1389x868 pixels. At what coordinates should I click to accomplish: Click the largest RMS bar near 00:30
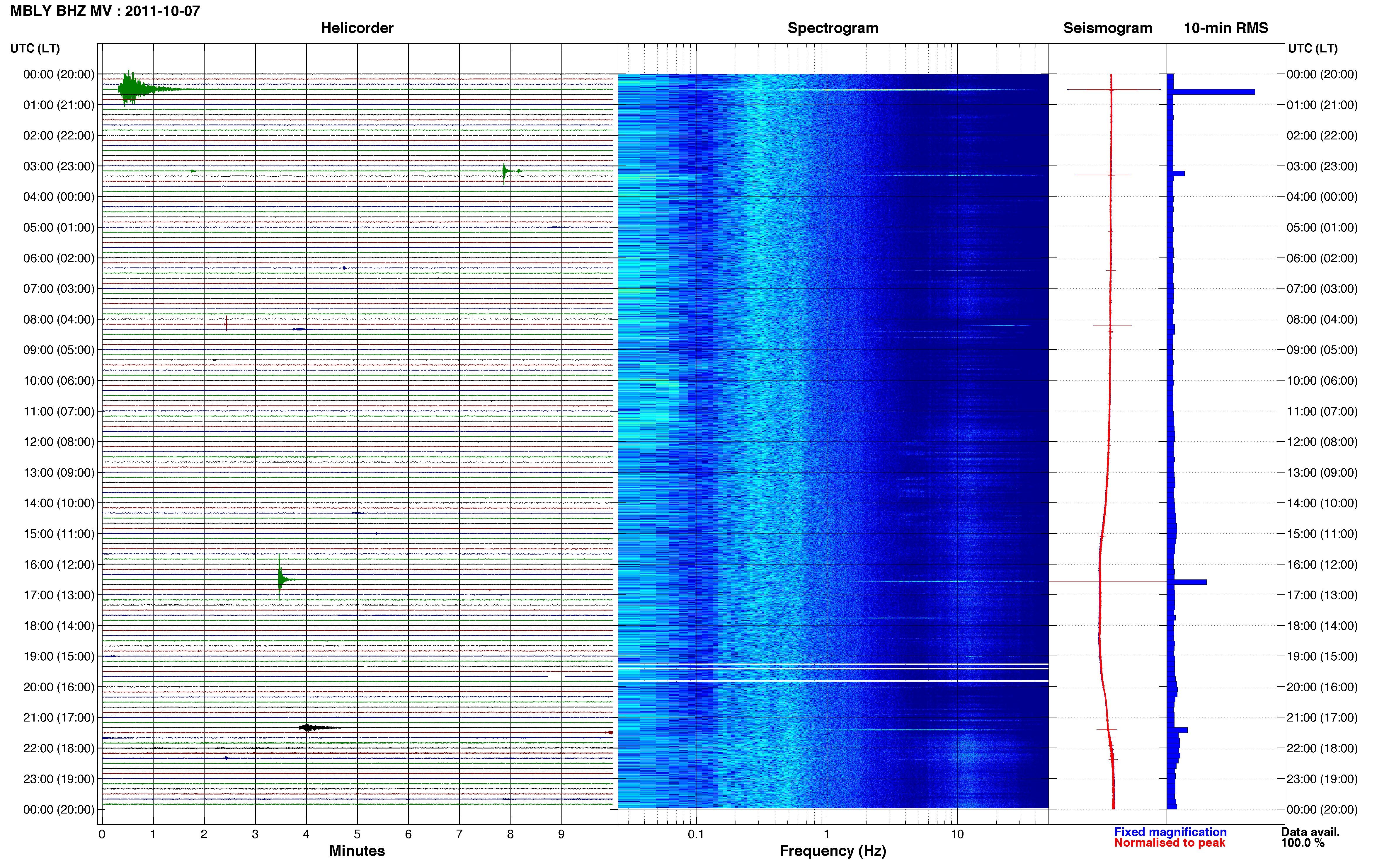point(1211,92)
